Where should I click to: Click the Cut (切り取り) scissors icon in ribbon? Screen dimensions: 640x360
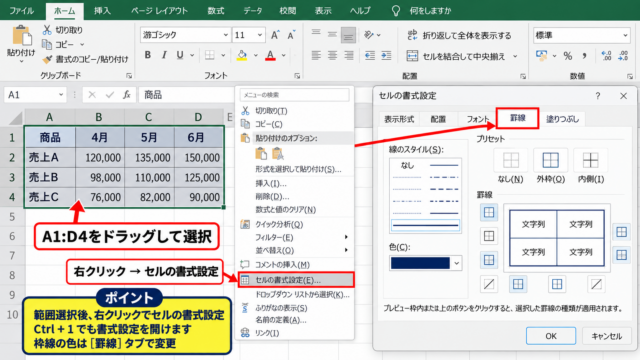pos(47,30)
